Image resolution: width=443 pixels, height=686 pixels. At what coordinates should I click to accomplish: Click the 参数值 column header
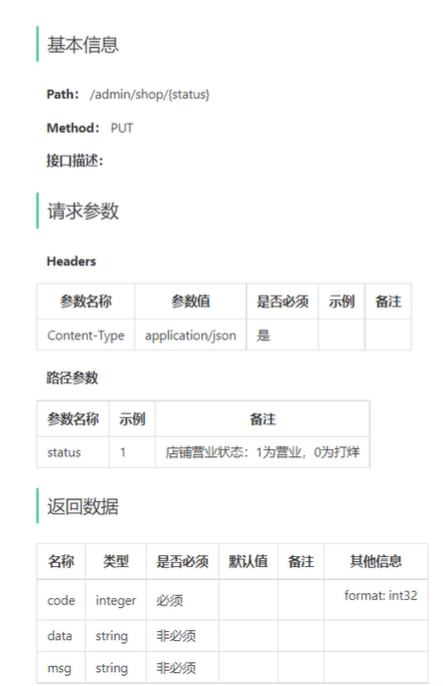point(191,301)
